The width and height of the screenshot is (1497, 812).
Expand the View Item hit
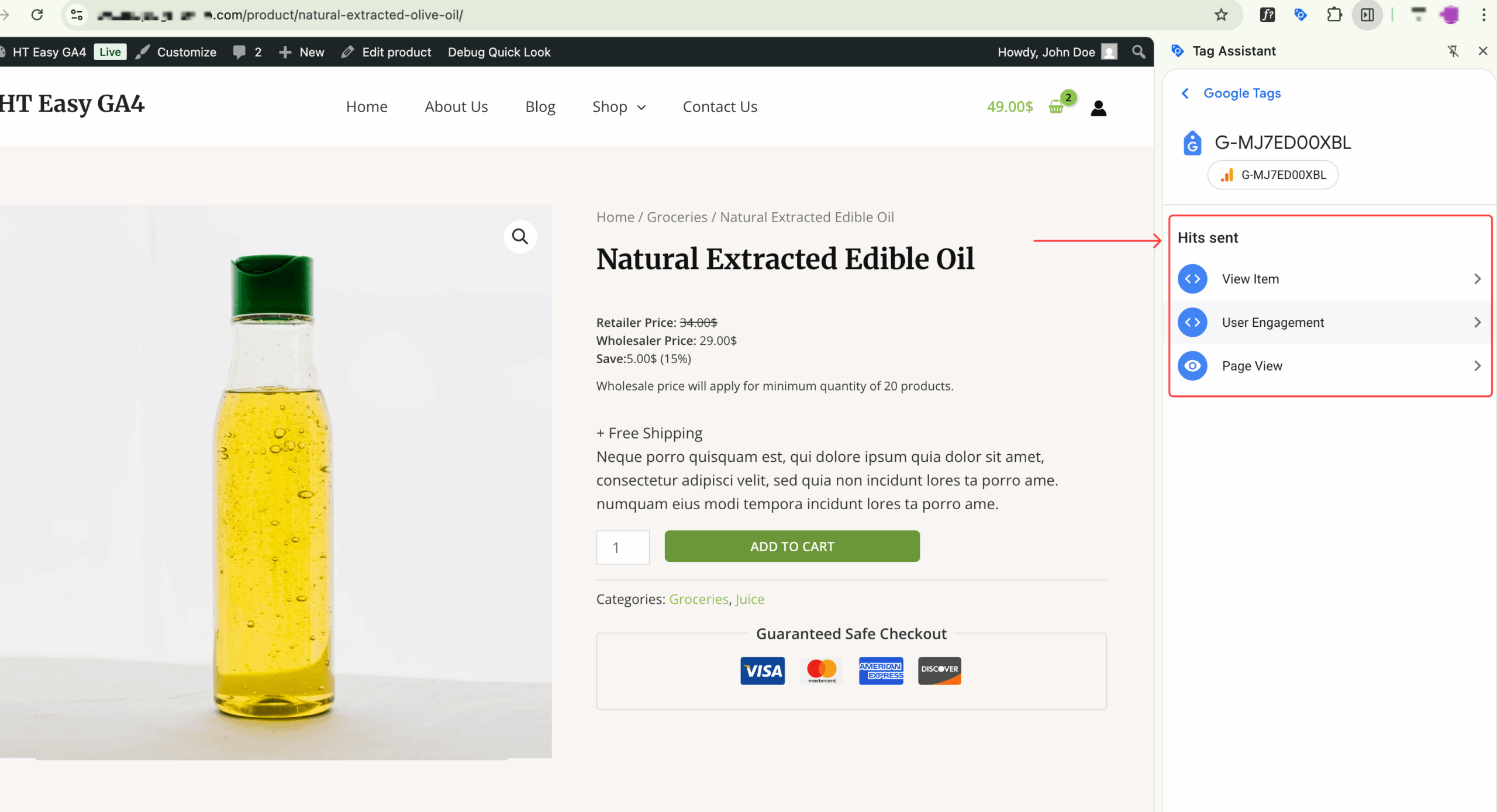click(x=1329, y=279)
